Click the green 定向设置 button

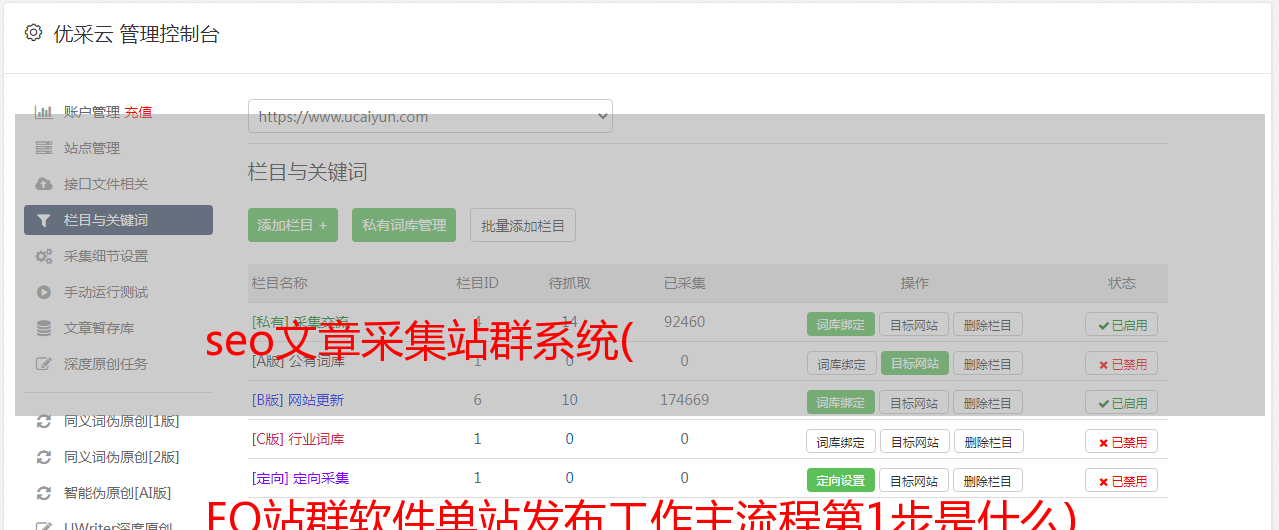(x=841, y=480)
